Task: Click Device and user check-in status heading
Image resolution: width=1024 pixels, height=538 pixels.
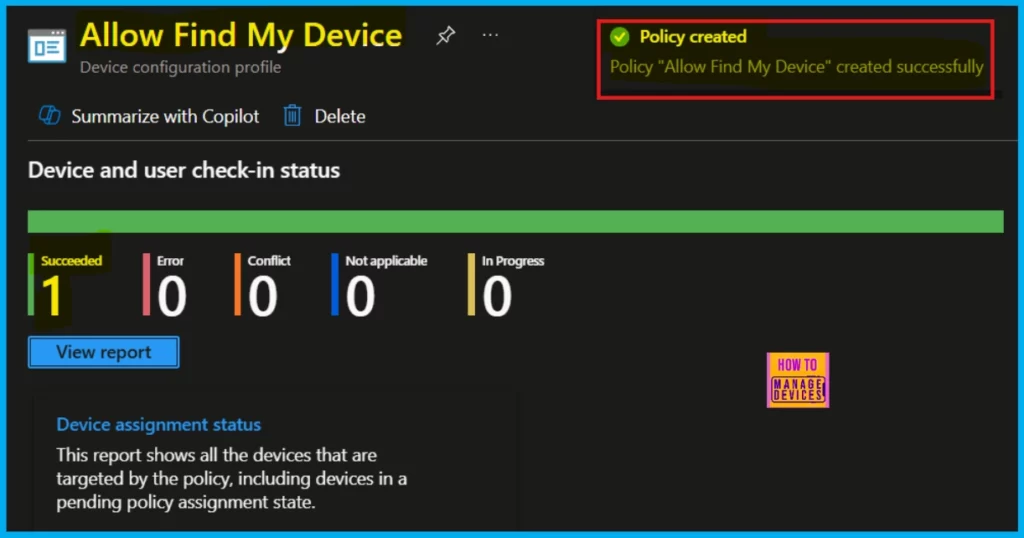Action: pyautogui.click(x=184, y=170)
